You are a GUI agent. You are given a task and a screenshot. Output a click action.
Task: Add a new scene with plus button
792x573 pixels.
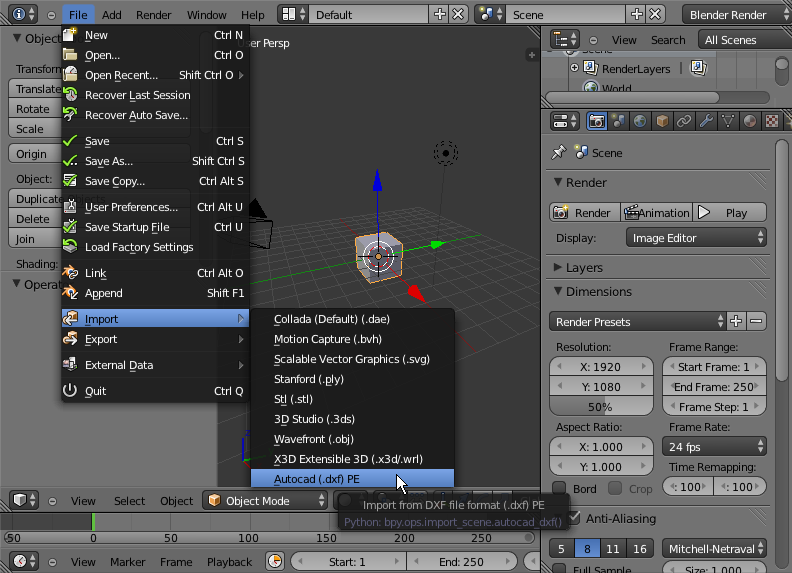click(636, 15)
